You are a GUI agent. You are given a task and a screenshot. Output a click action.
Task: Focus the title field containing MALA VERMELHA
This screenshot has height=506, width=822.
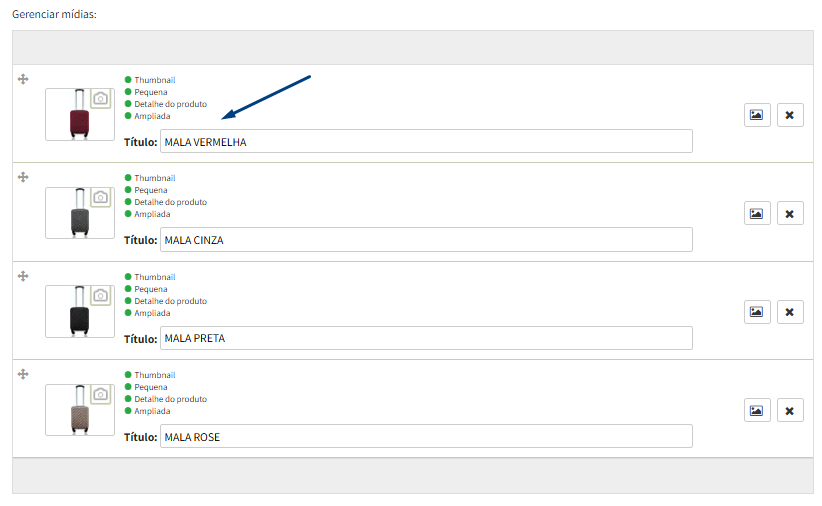[x=426, y=142]
